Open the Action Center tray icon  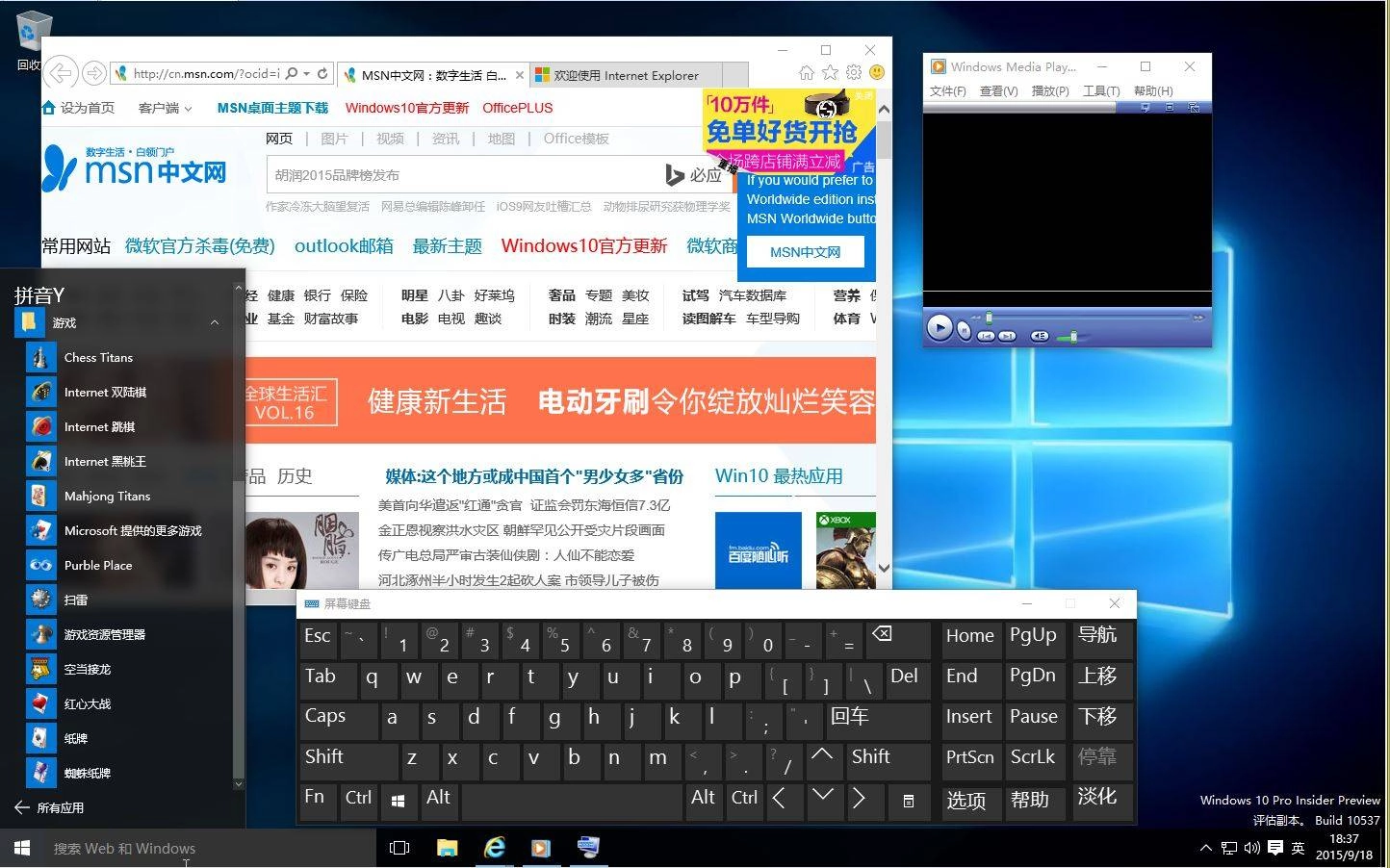click(1275, 848)
